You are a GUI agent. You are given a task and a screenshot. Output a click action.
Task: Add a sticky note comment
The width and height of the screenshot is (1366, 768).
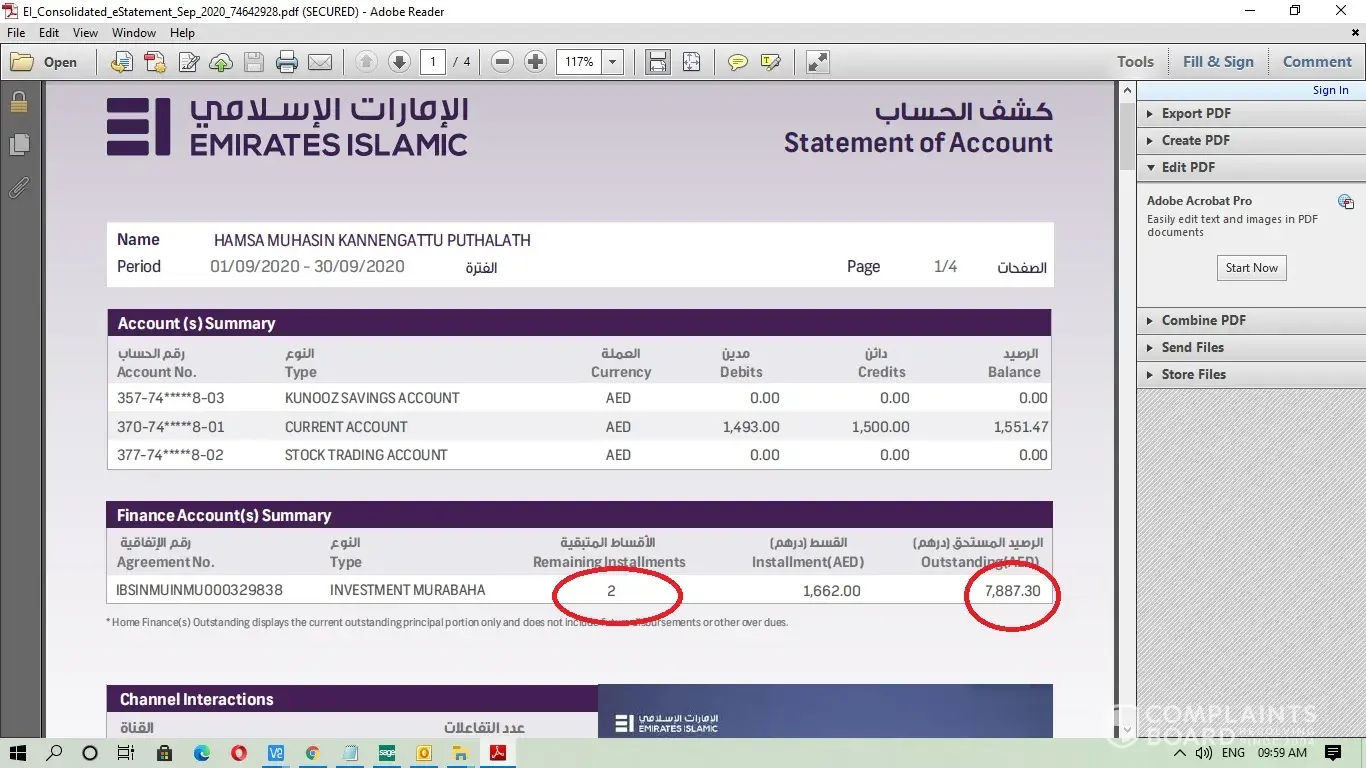click(x=738, y=62)
